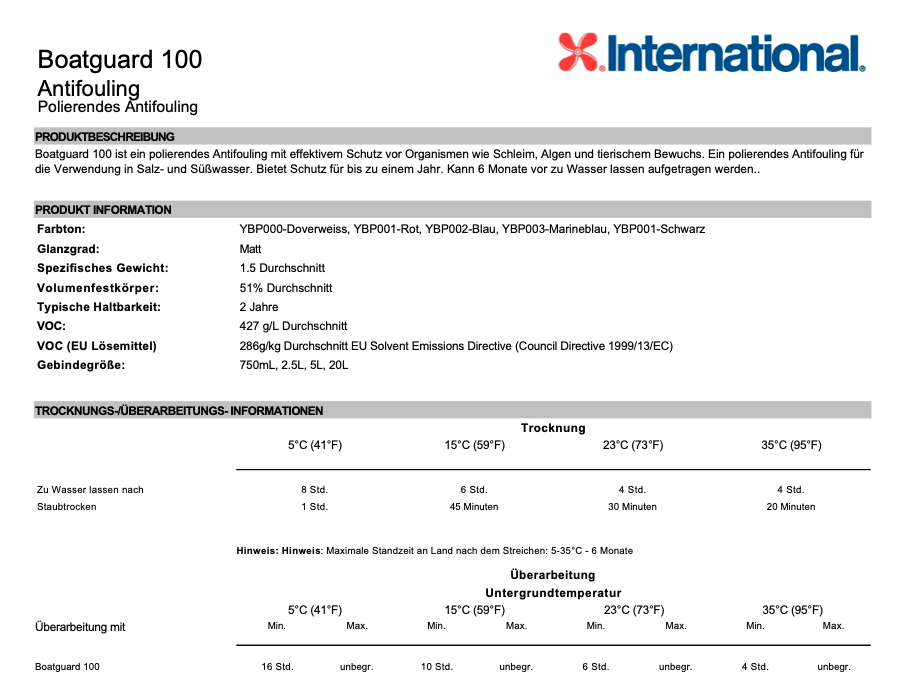Select the PRODUKTBESCHREIBUNG section header
This screenshot has width=910, height=693.
(105, 136)
